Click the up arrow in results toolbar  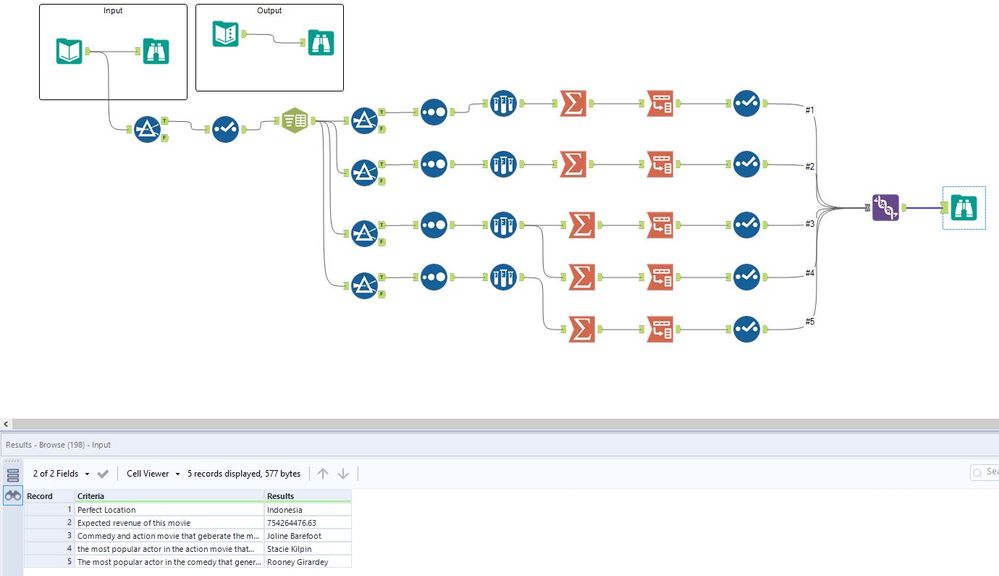pyautogui.click(x=323, y=473)
